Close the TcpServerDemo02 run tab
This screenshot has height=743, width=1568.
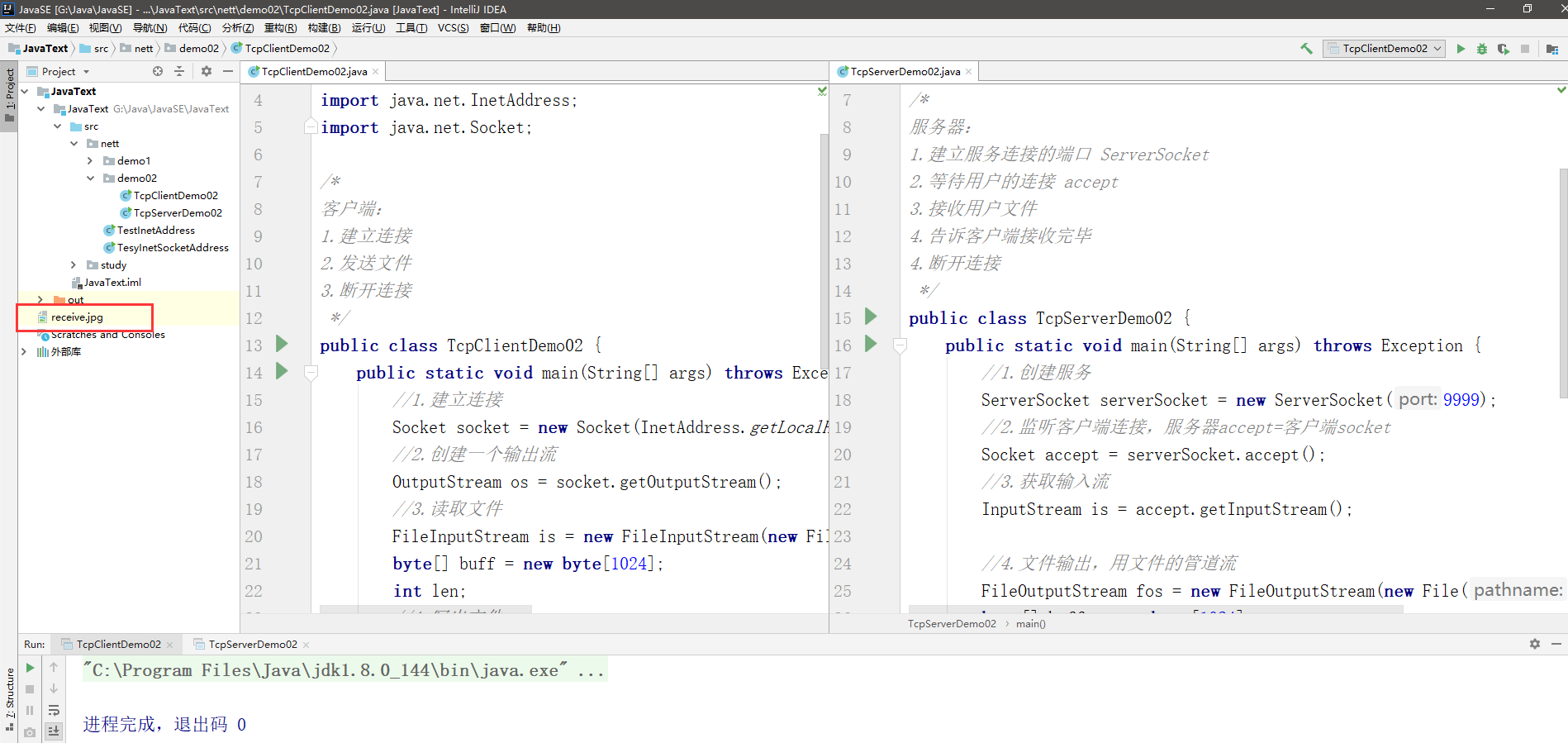pyautogui.click(x=306, y=645)
